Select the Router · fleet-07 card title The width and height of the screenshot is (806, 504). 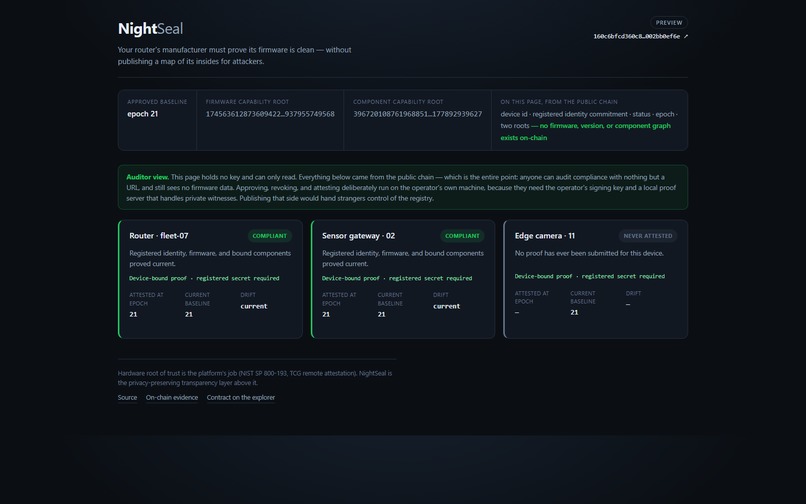click(159, 236)
